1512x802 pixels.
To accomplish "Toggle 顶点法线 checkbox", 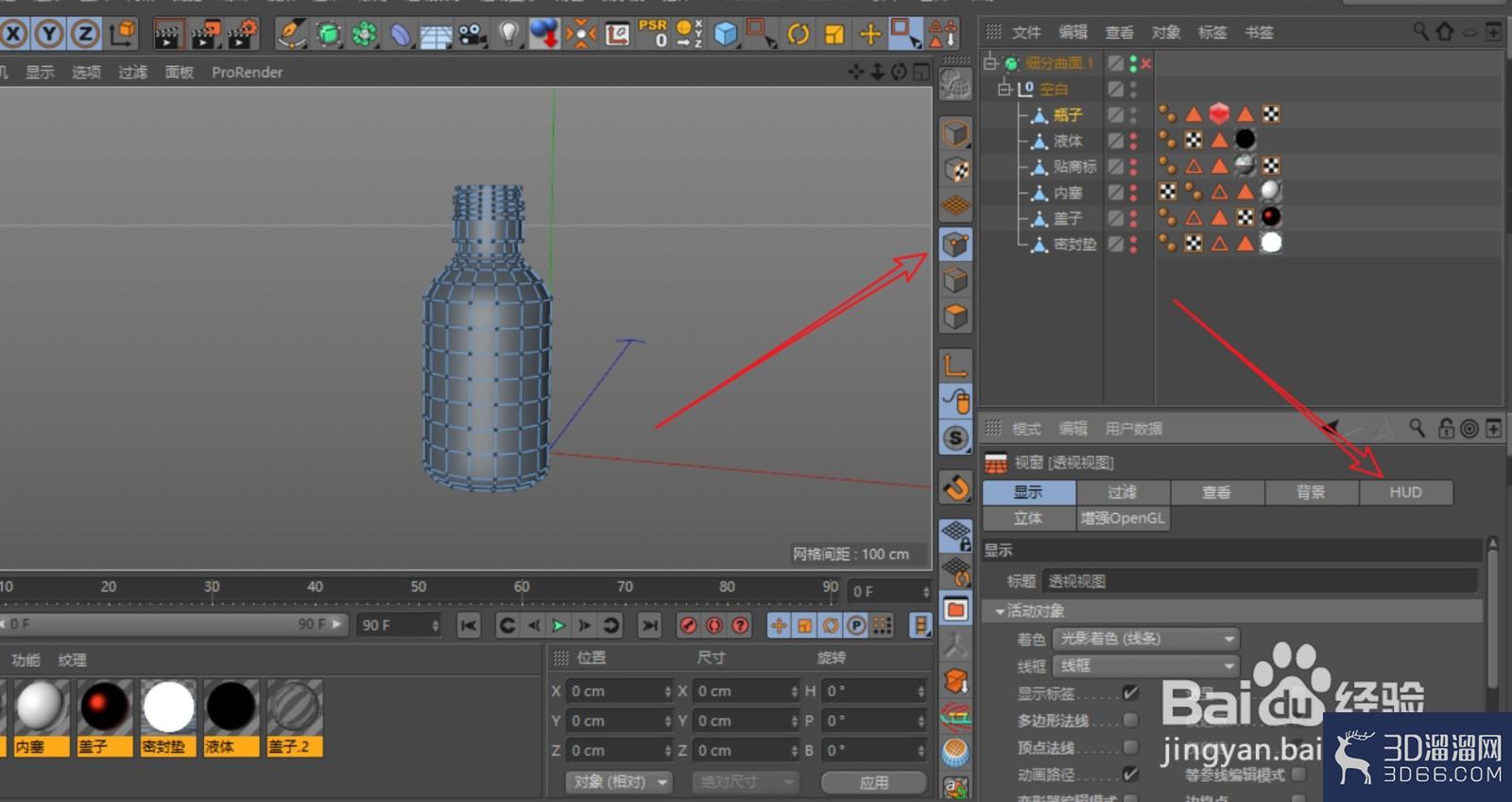I will 1130,748.
